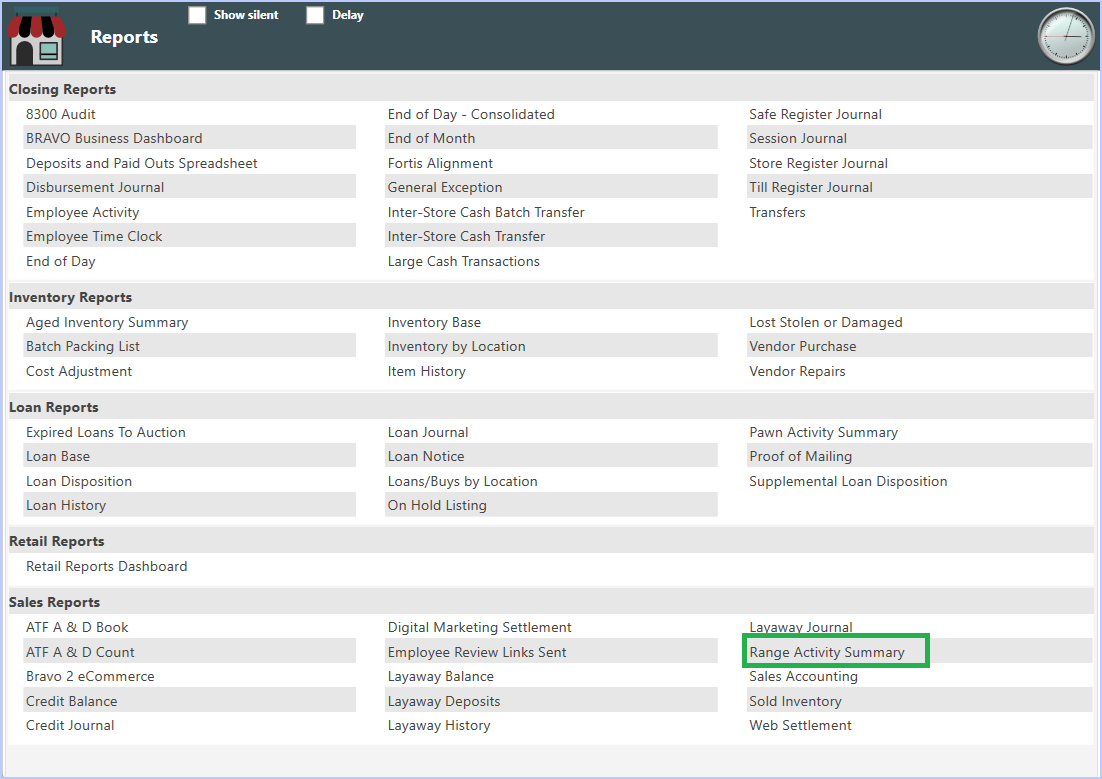Viewport: 1102px width, 779px height.
Task: Click the store awning home icon
Action: 37,37
